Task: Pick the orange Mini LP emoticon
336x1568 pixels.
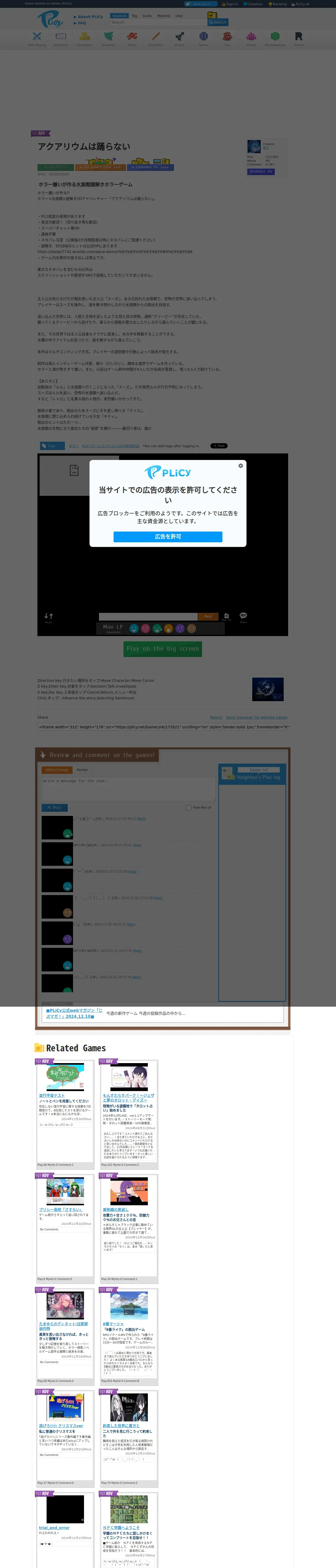Action: coord(168,628)
